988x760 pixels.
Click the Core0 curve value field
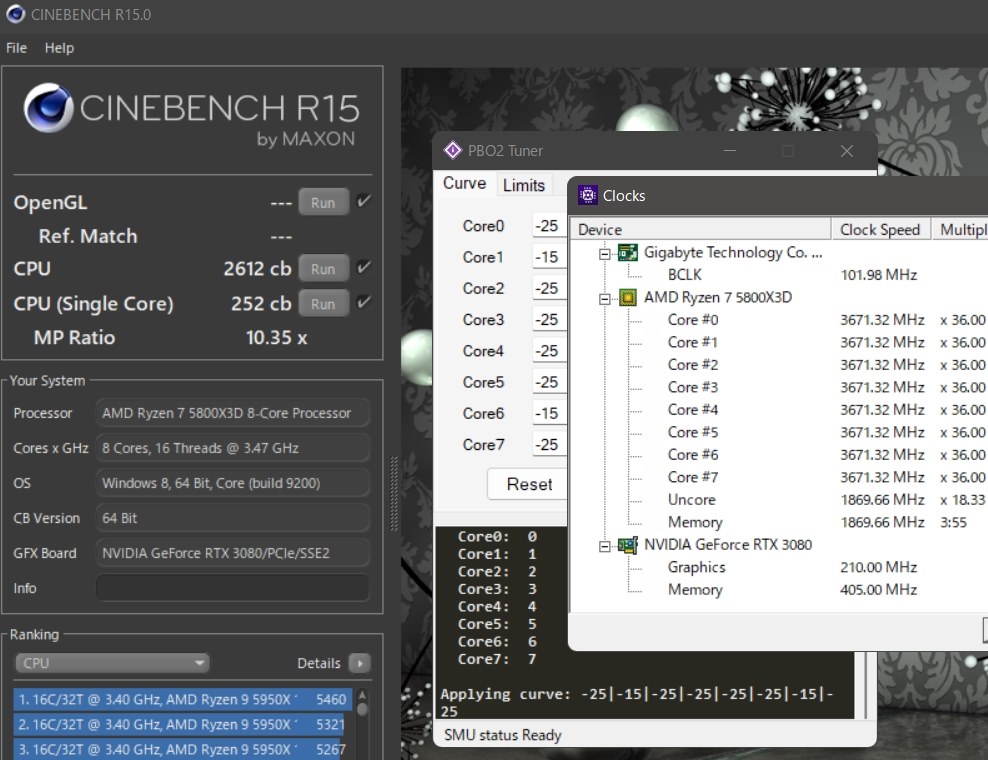tap(549, 226)
